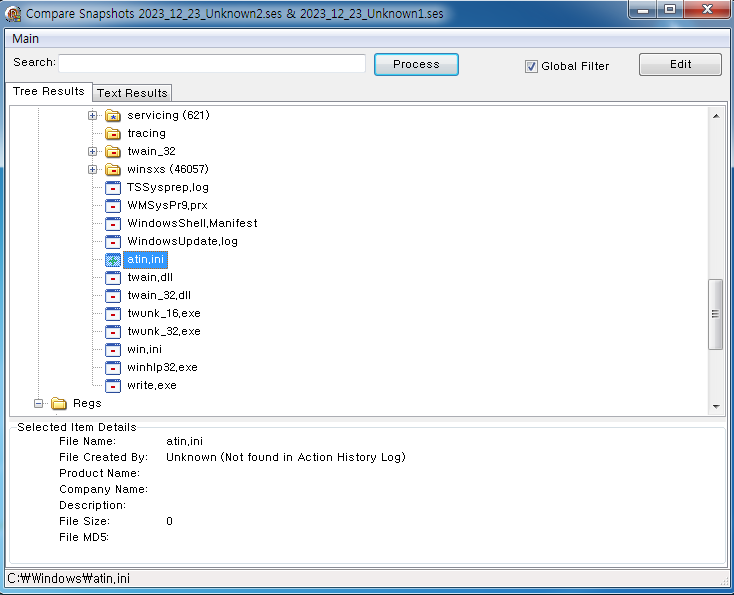Viewport: 734px width, 595px height.
Task: Click the File Size value 0
Action: click(169, 522)
